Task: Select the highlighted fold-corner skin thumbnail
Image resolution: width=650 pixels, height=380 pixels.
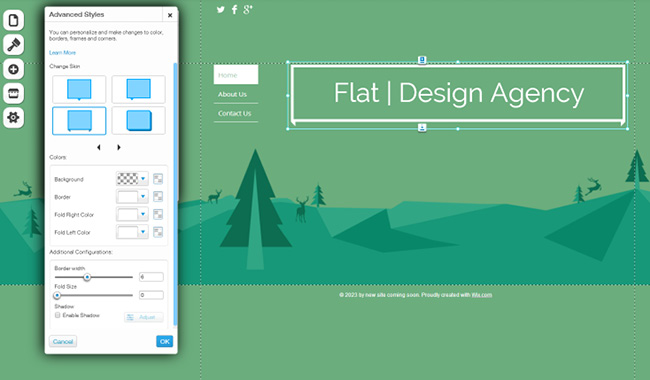Action: 79,121
